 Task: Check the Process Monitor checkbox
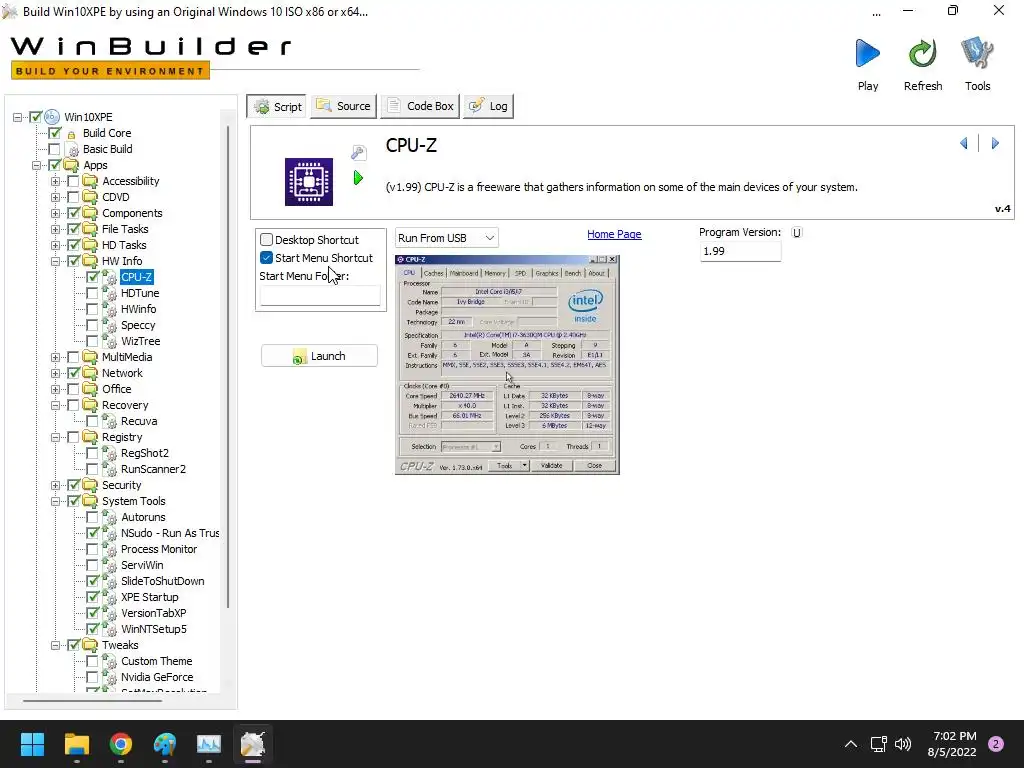coord(93,549)
